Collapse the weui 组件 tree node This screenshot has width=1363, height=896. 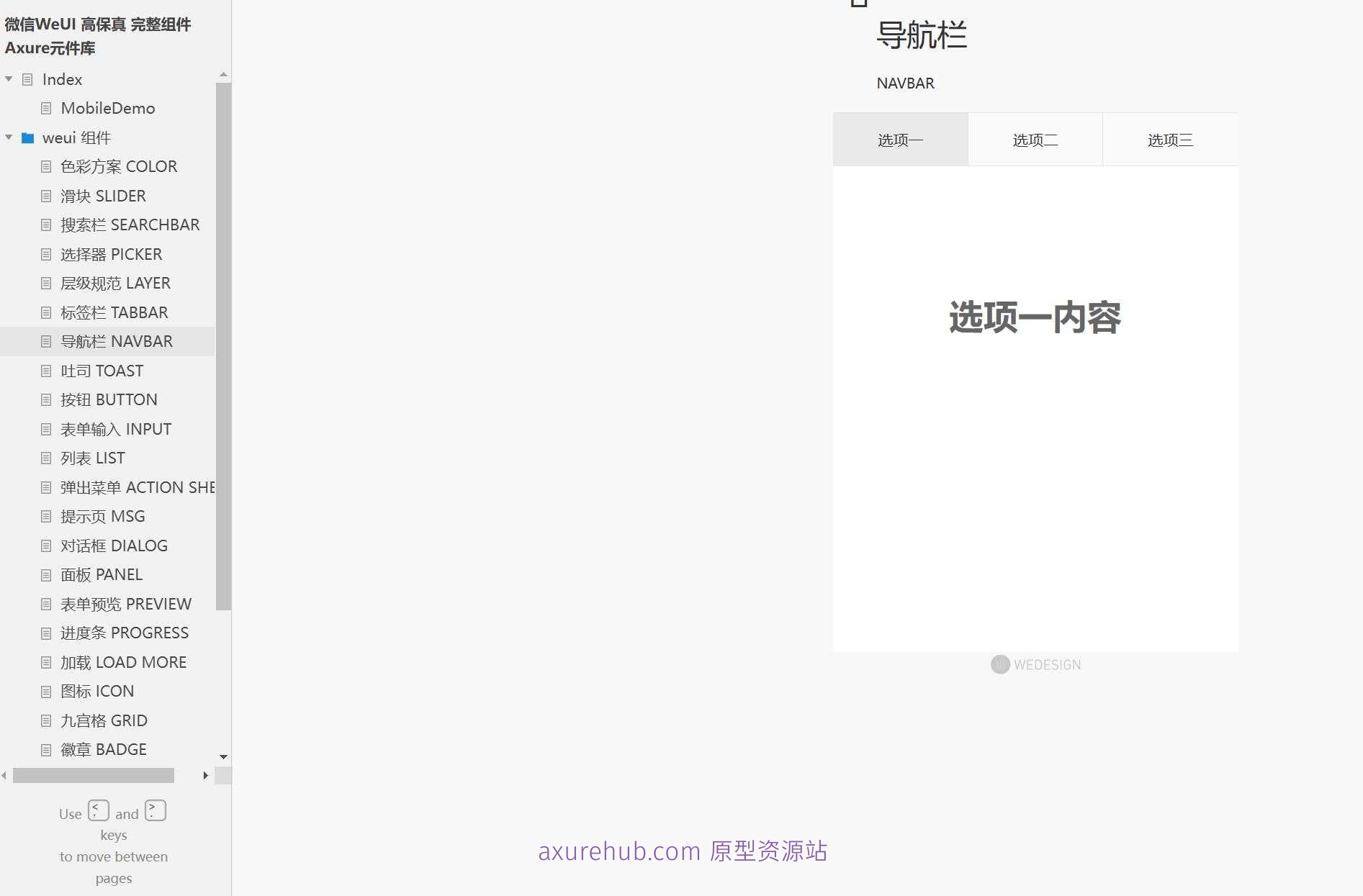tap(9, 137)
